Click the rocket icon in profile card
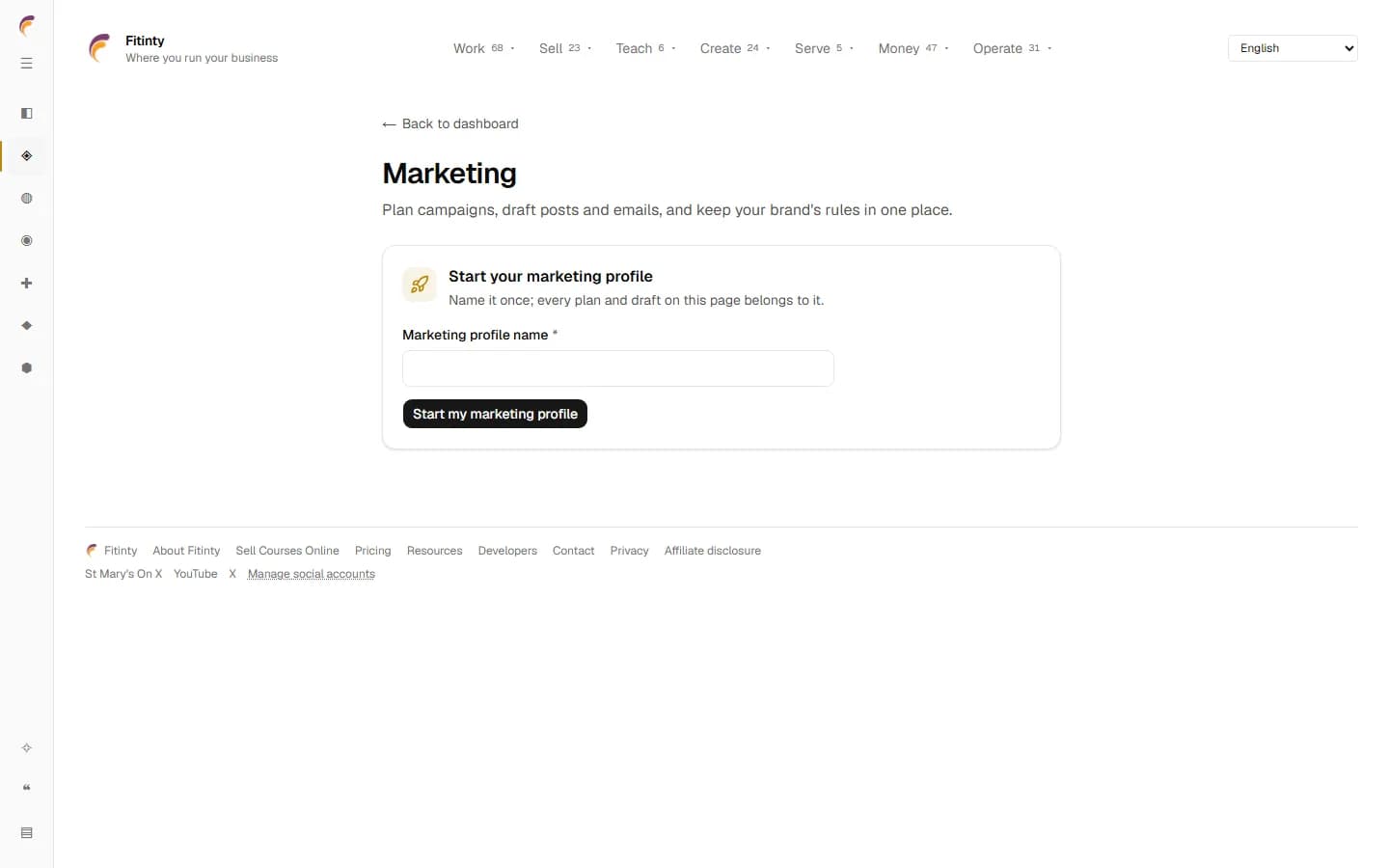 tap(420, 285)
